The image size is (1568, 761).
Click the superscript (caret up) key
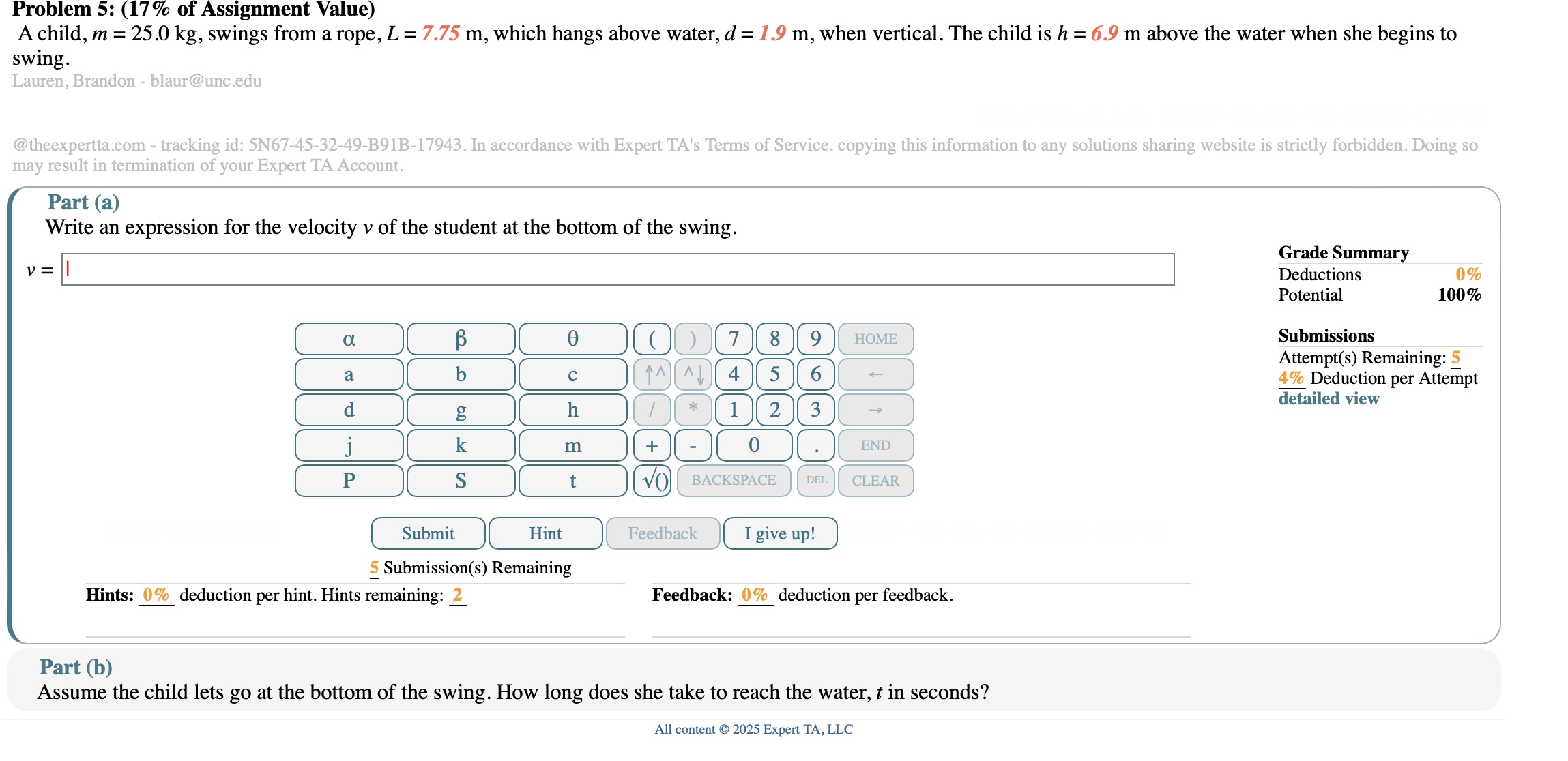click(652, 374)
